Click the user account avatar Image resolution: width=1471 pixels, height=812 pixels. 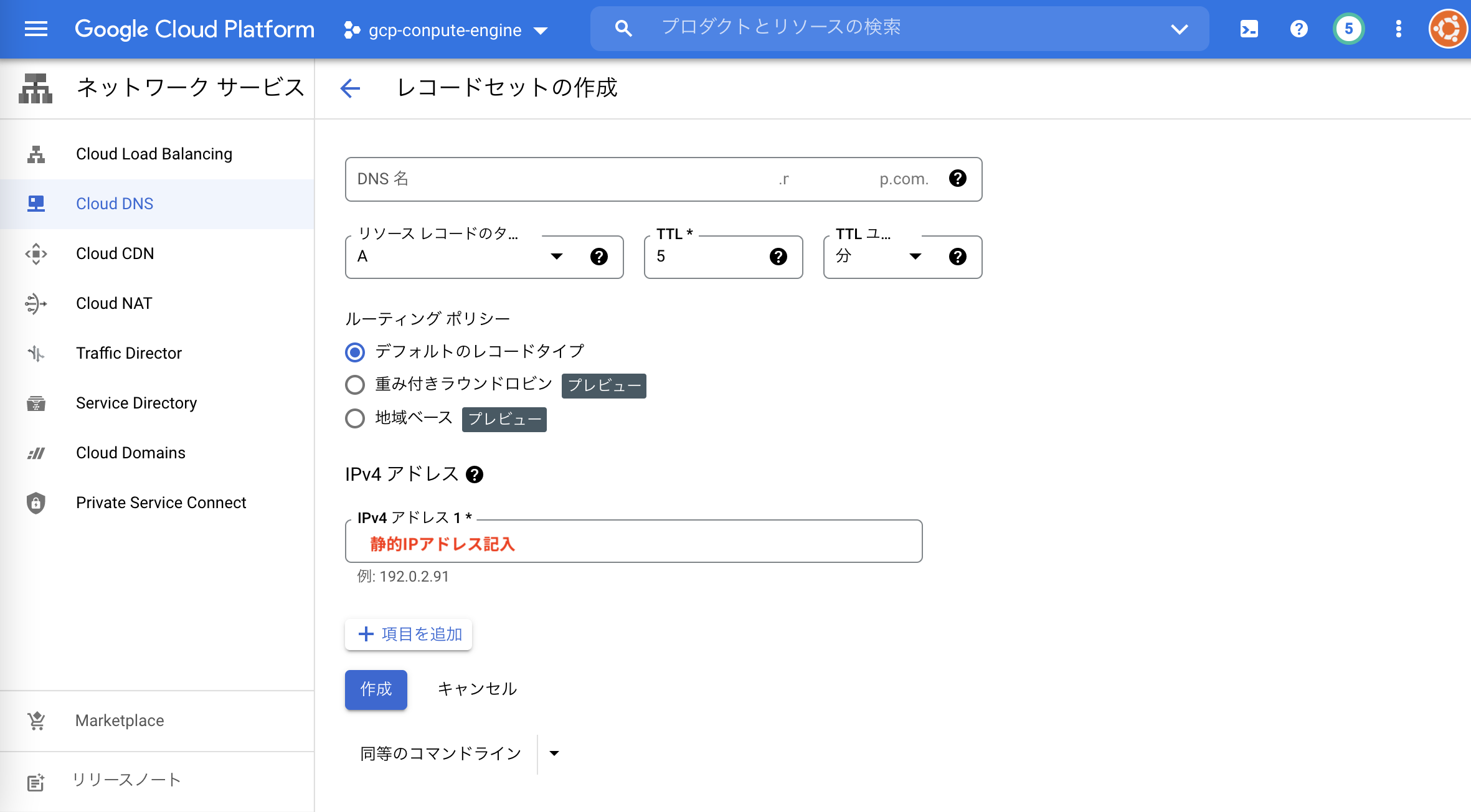(1449, 29)
